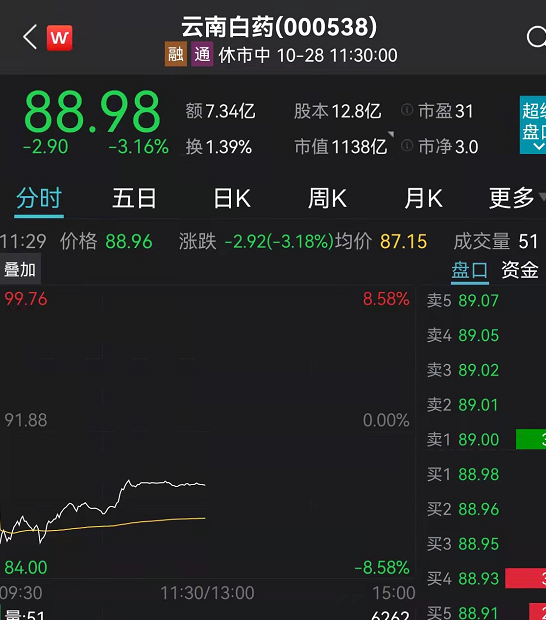Screen dimensions: 546x620
Task: Tap the 11:30/13:00 time axis label
Action: pyautogui.click(x=207, y=593)
